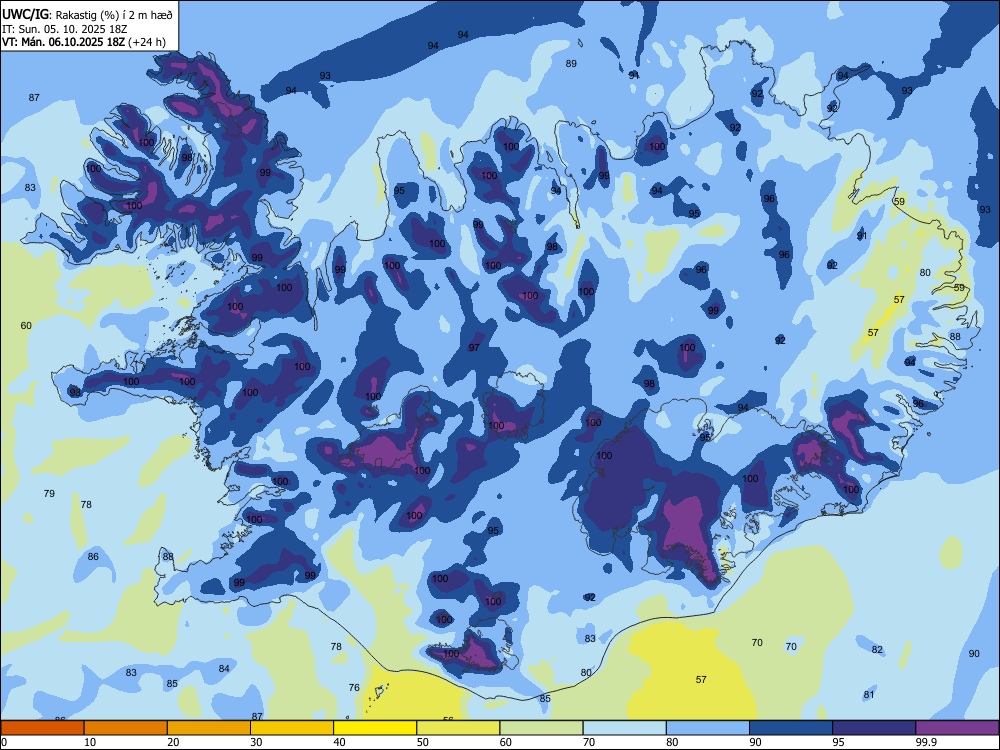Click the 'UWC/IG: Rakastig (%) í 2 m hæð' title
The width and height of the screenshot is (1000, 750).
(x=87, y=15)
